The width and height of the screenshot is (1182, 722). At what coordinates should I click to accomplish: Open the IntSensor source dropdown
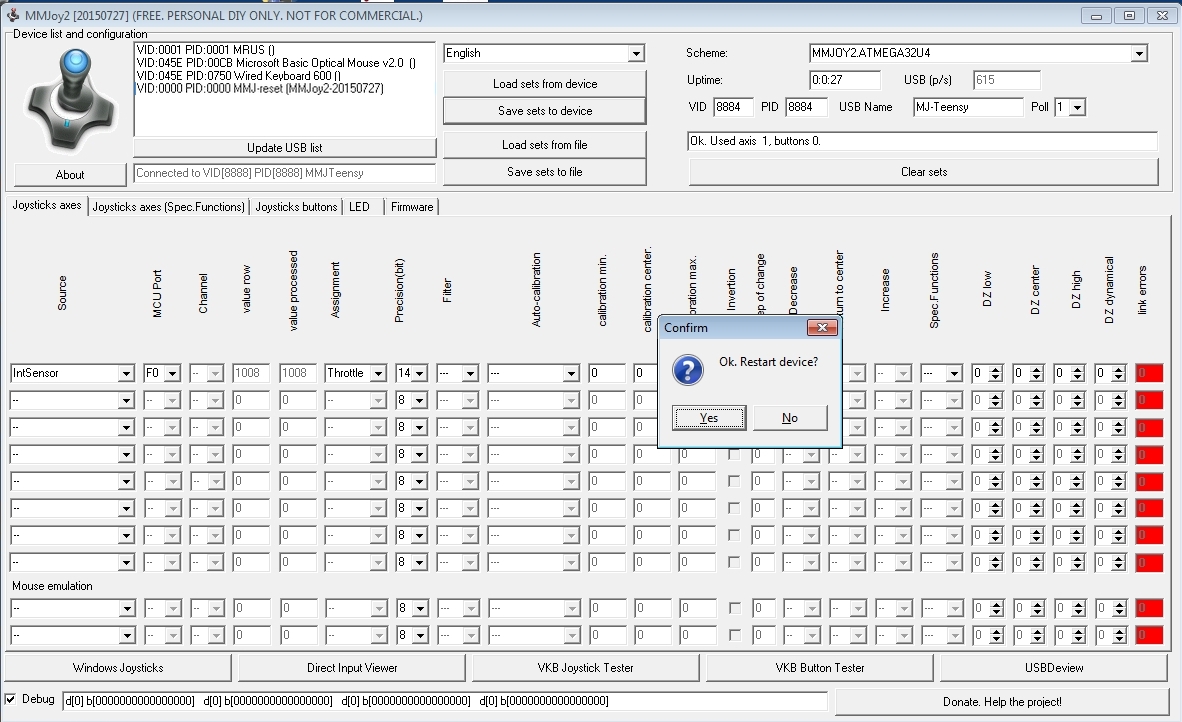126,373
